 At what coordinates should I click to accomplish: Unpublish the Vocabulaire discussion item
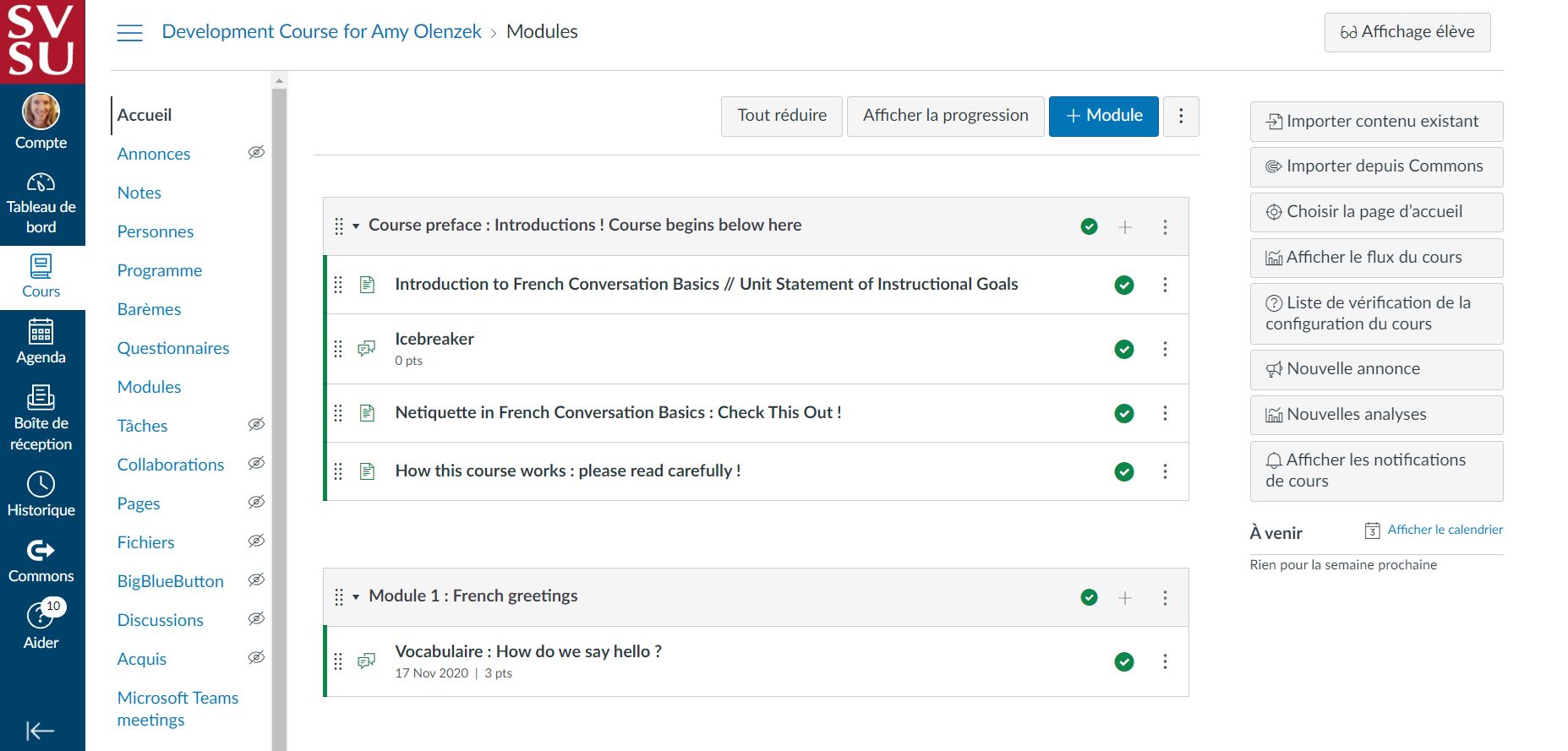click(x=1124, y=661)
